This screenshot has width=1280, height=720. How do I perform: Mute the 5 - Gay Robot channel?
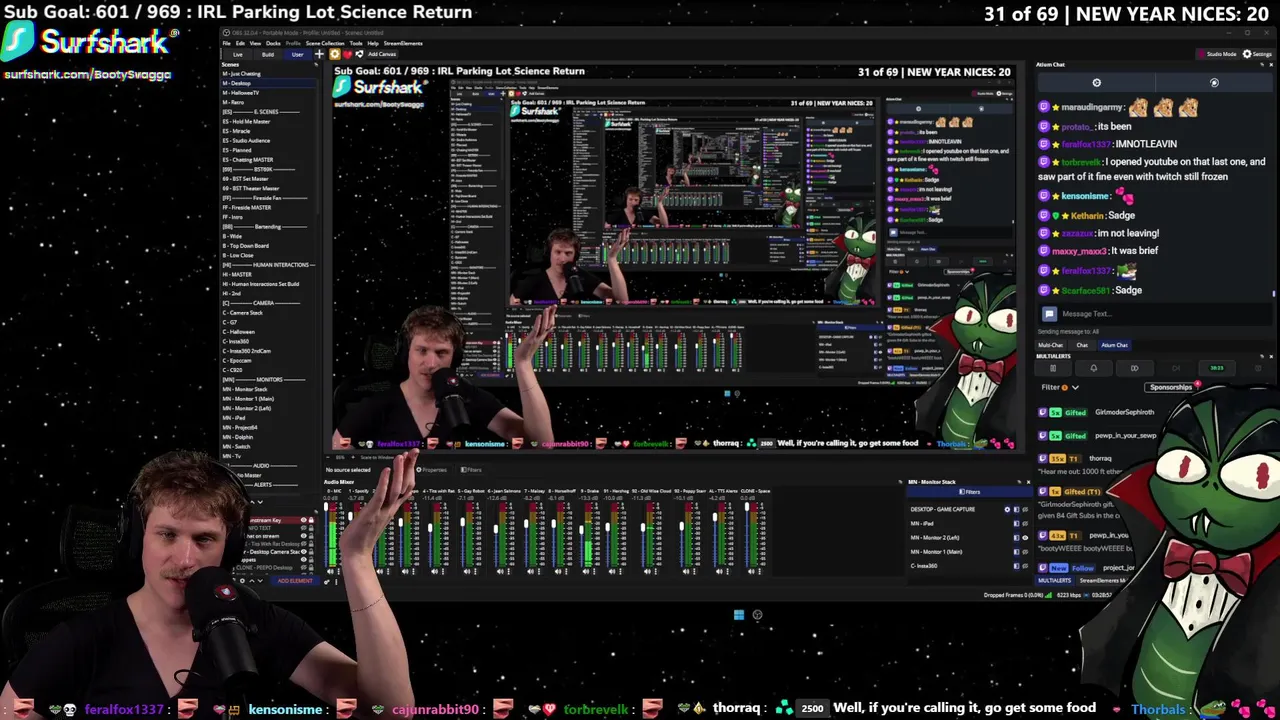pyautogui.click(x=467, y=571)
